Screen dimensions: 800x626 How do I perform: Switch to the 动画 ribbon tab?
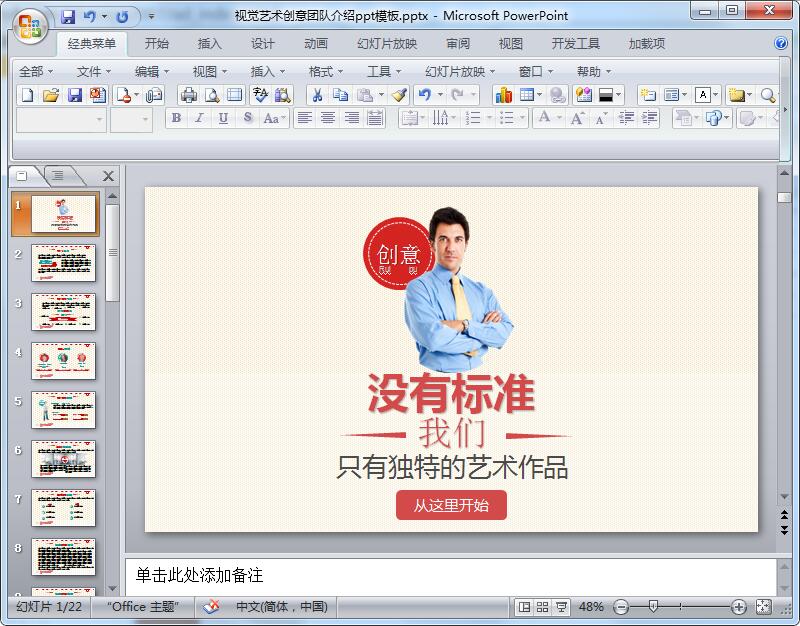(x=315, y=43)
